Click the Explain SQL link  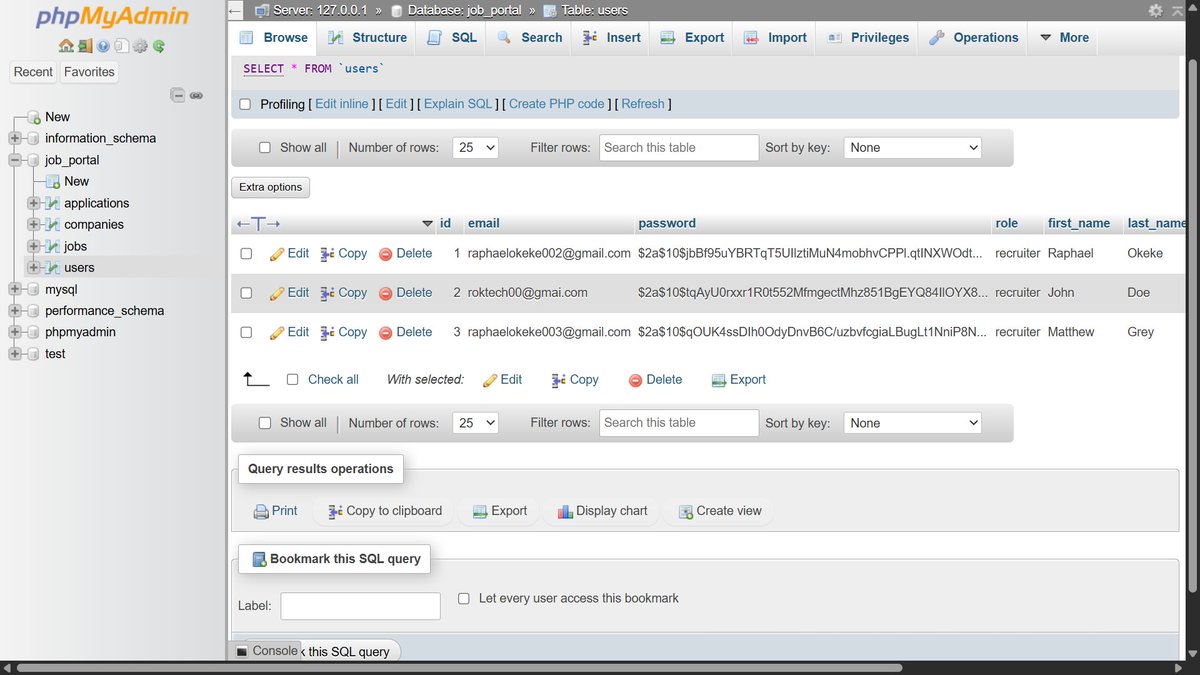tap(458, 104)
